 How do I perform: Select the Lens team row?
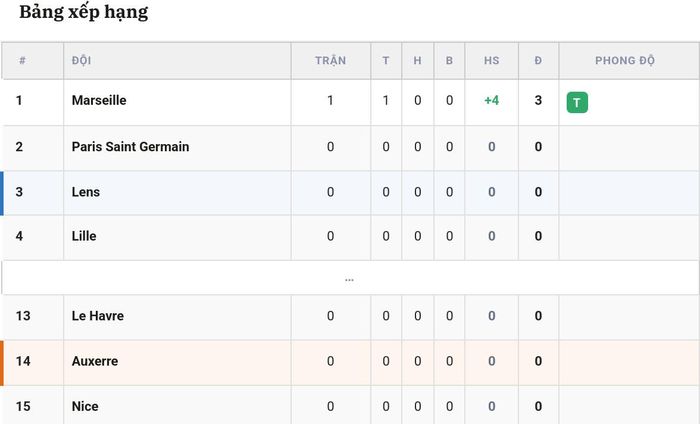tap(350, 192)
